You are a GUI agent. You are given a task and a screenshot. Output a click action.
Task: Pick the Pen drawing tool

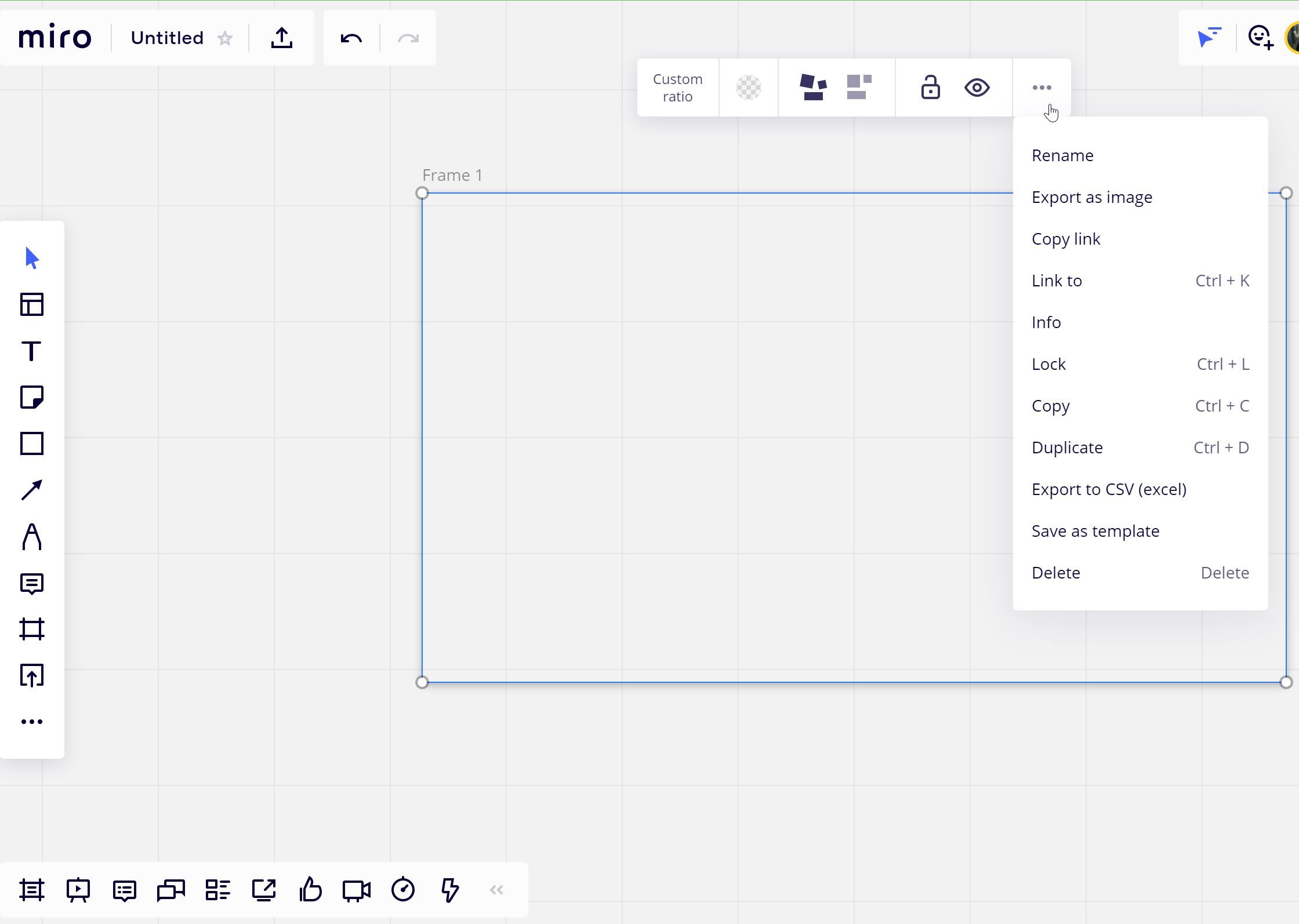32,537
